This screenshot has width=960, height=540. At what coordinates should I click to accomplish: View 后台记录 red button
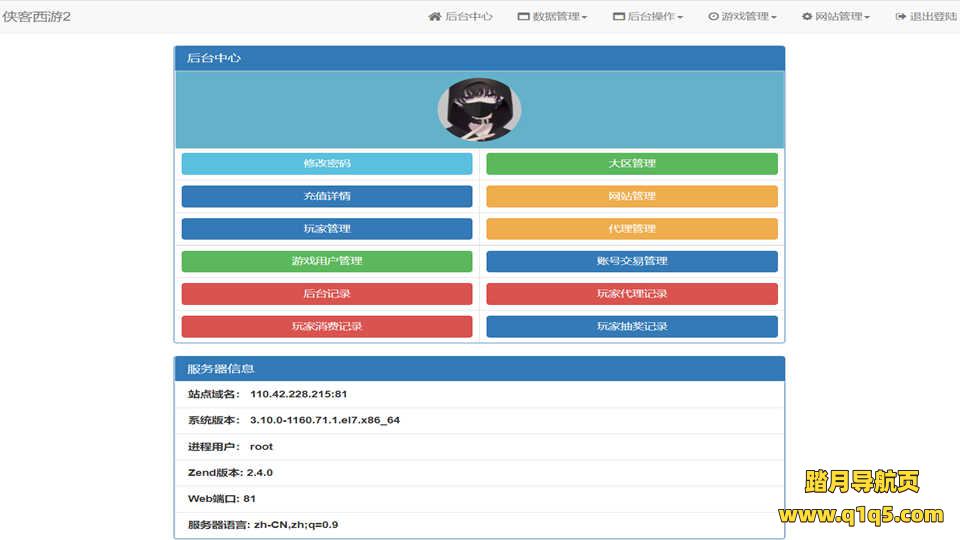coord(327,294)
